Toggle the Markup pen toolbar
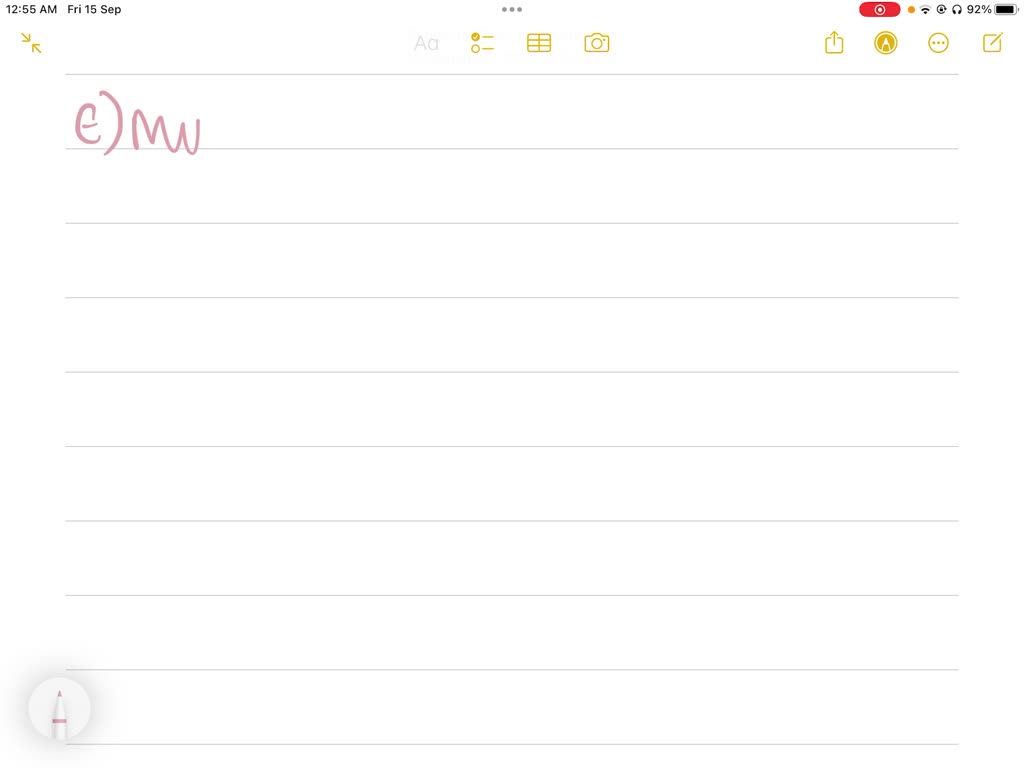Screen dimensions: 1024x768 pos(886,43)
